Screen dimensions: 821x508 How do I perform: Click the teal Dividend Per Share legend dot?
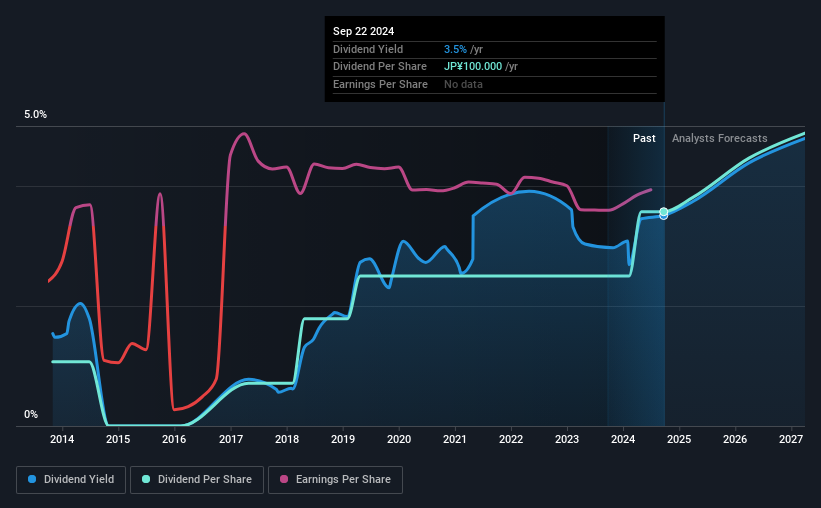[146, 479]
